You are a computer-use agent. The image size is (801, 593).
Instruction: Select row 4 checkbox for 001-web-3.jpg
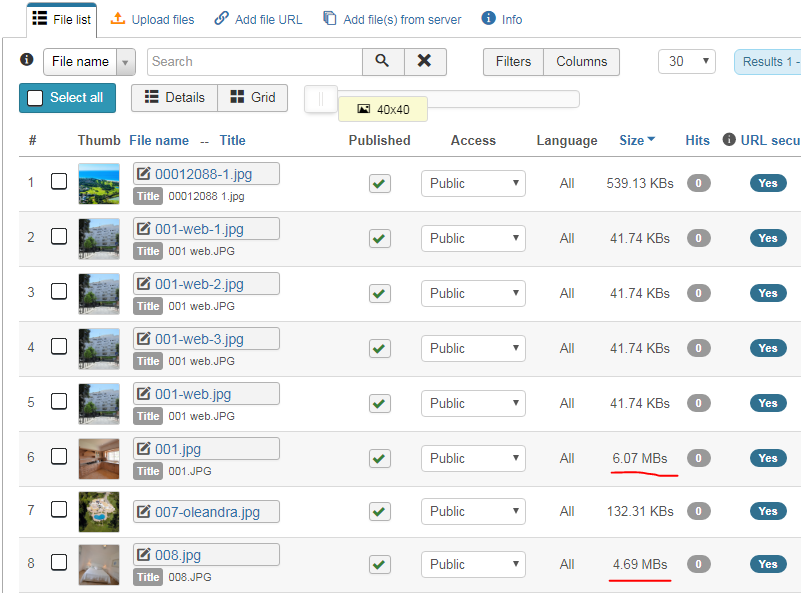(59, 346)
